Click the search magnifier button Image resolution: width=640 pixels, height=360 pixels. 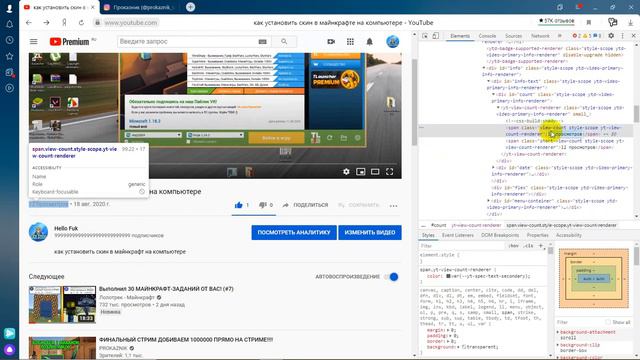(284, 42)
